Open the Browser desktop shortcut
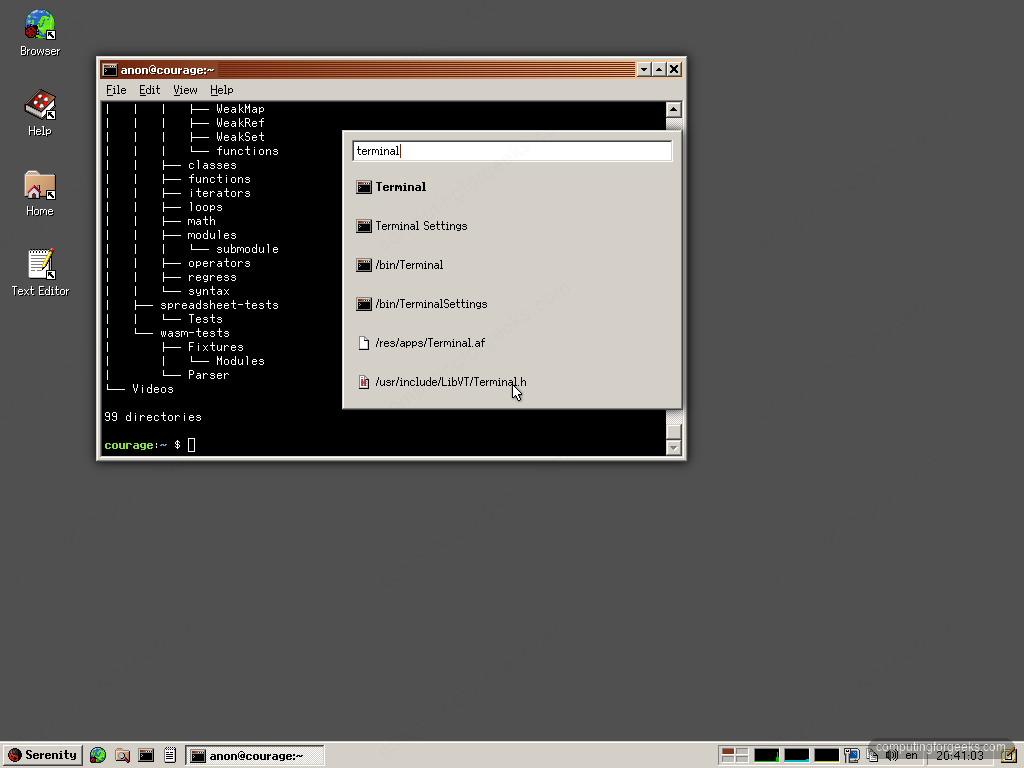Screen dimensions: 1024x768 click(40, 33)
